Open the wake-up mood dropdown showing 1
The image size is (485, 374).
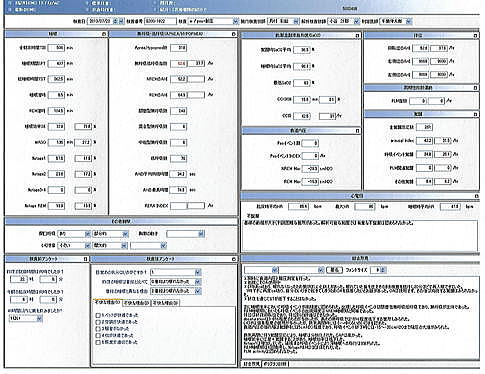(175, 272)
